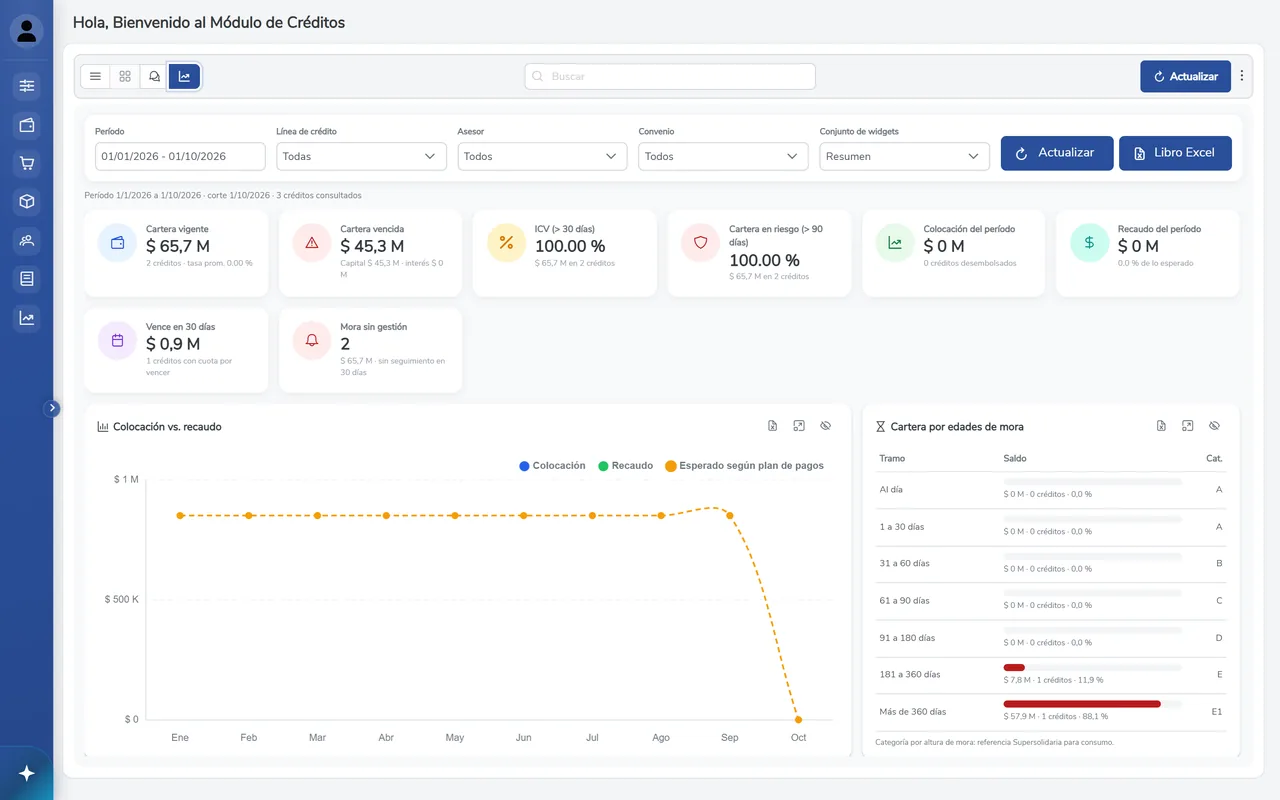Click the Recaudo del período dollar icon
The width and height of the screenshot is (1280, 800).
tap(1089, 242)
